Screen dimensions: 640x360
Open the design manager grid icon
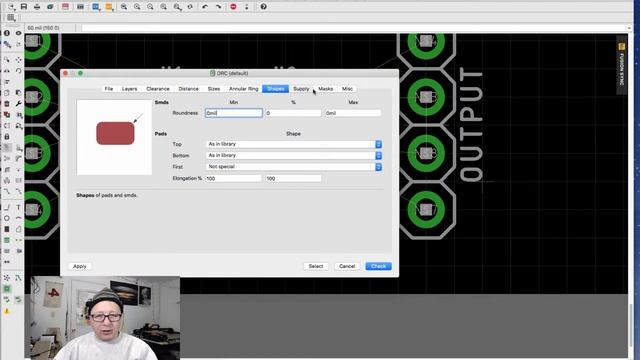click(80, 7)
